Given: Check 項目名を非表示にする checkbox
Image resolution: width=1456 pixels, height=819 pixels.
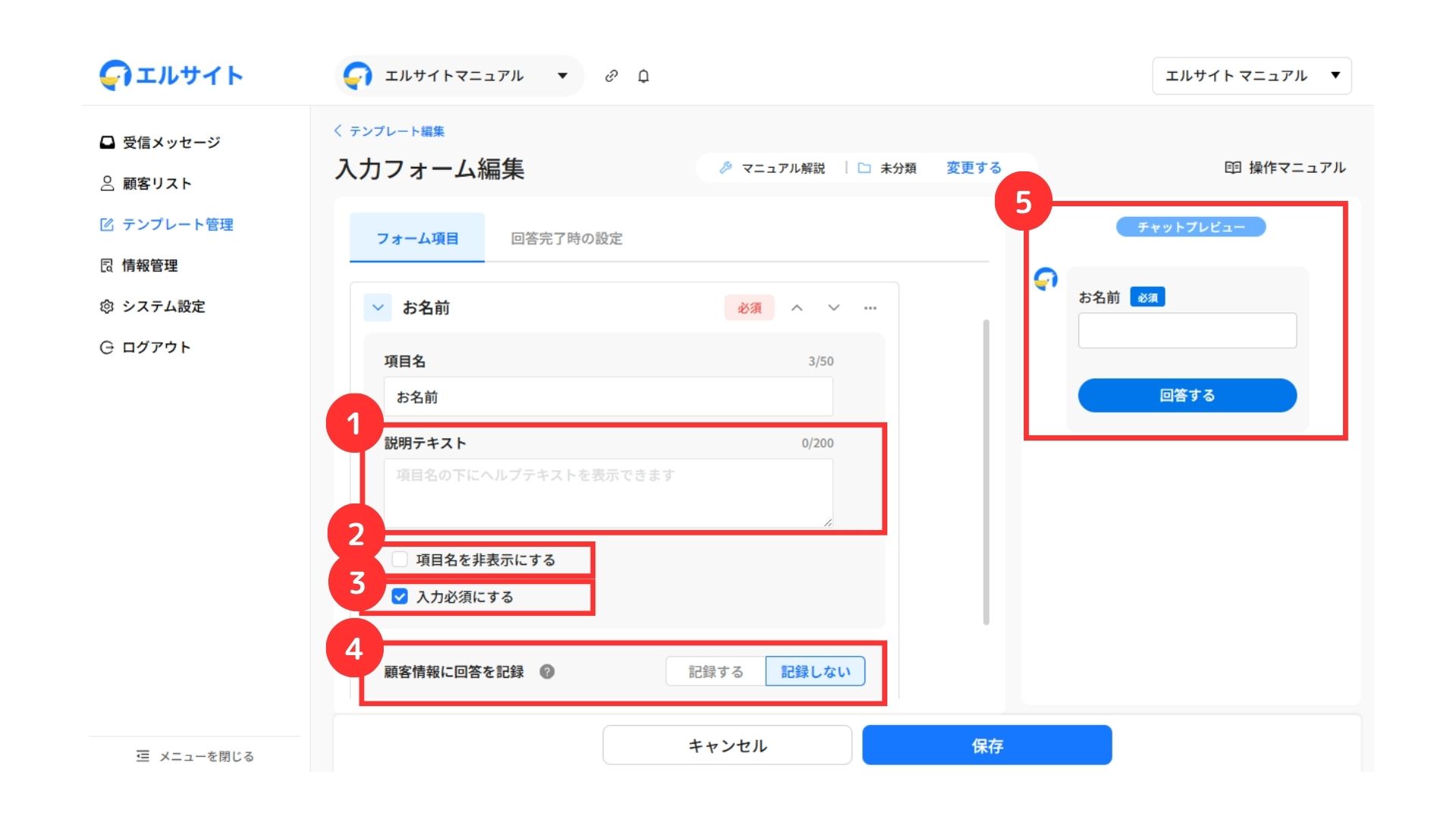Looking at the screenshot, I should coord(400,560).
